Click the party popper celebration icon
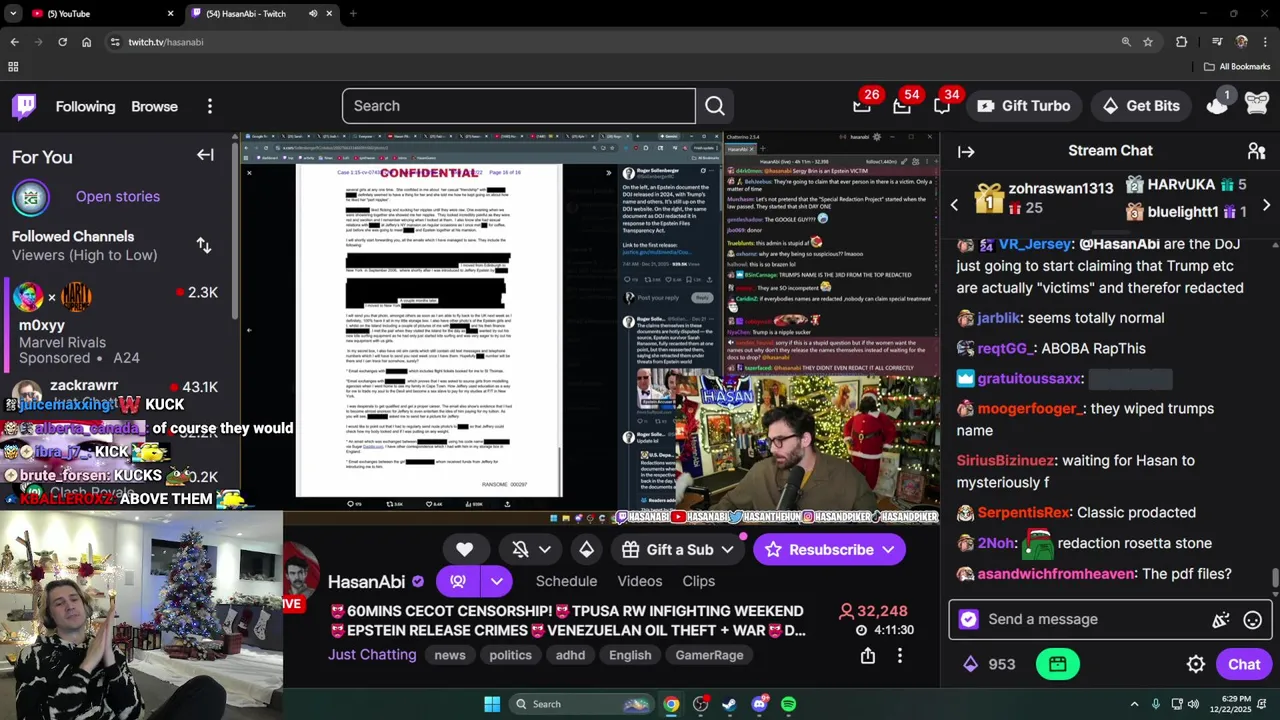 pyautogui.click(x=1220, y=620)
